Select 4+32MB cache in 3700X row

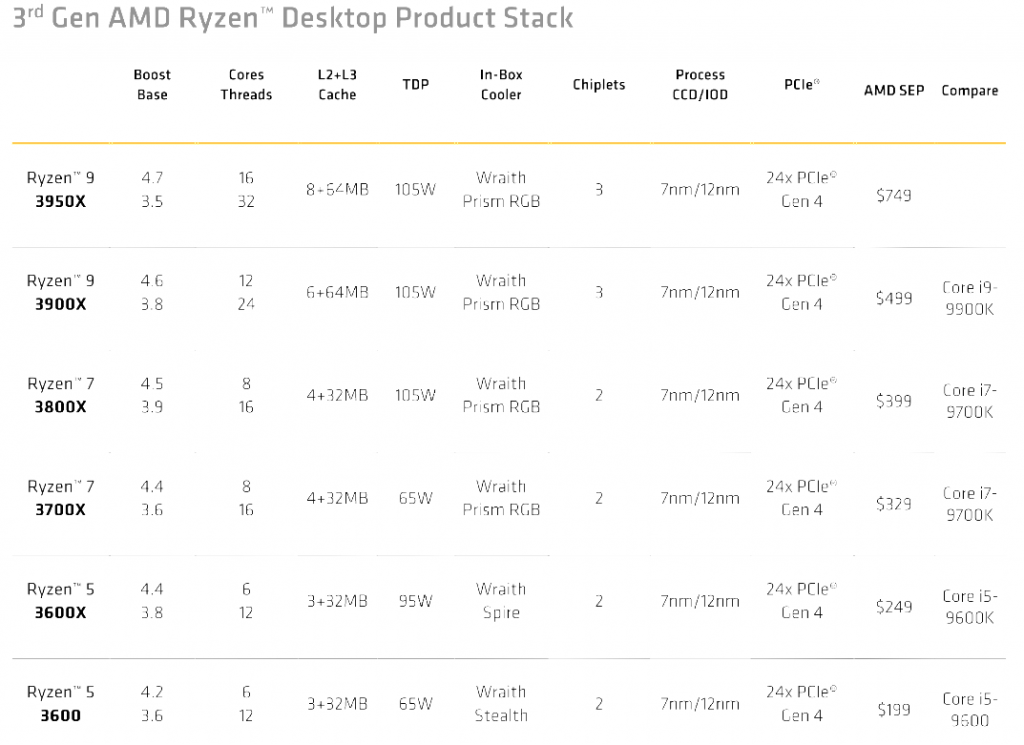337,498
